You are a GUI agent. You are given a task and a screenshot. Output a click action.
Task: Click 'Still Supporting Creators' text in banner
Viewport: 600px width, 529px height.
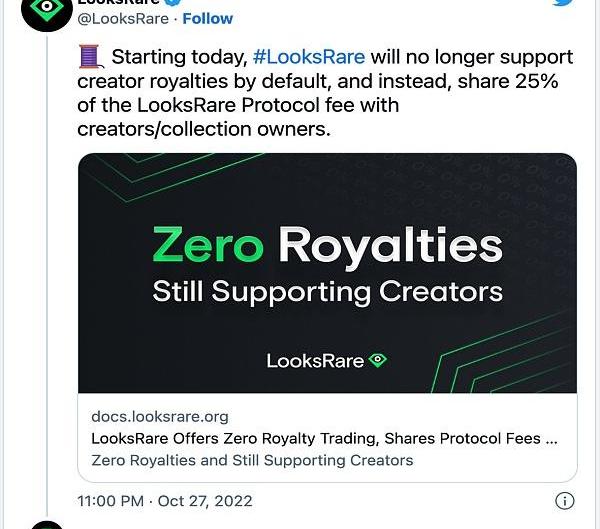[x=327, y=292]
